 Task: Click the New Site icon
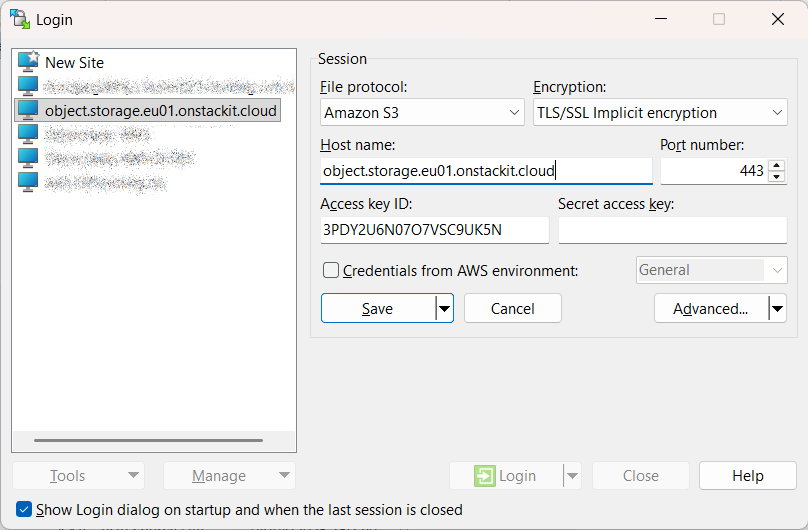pos(28,62)
